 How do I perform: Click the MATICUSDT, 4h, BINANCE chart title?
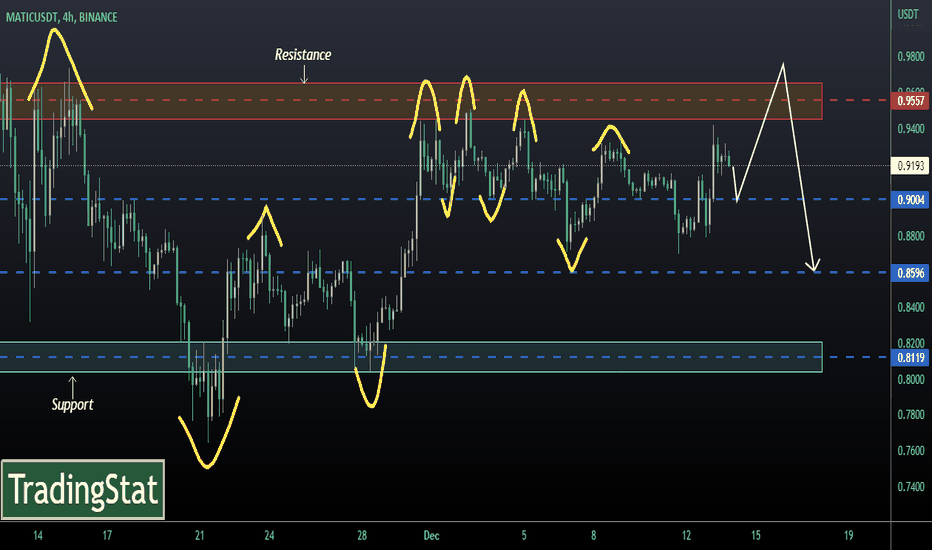pos(62,17)
